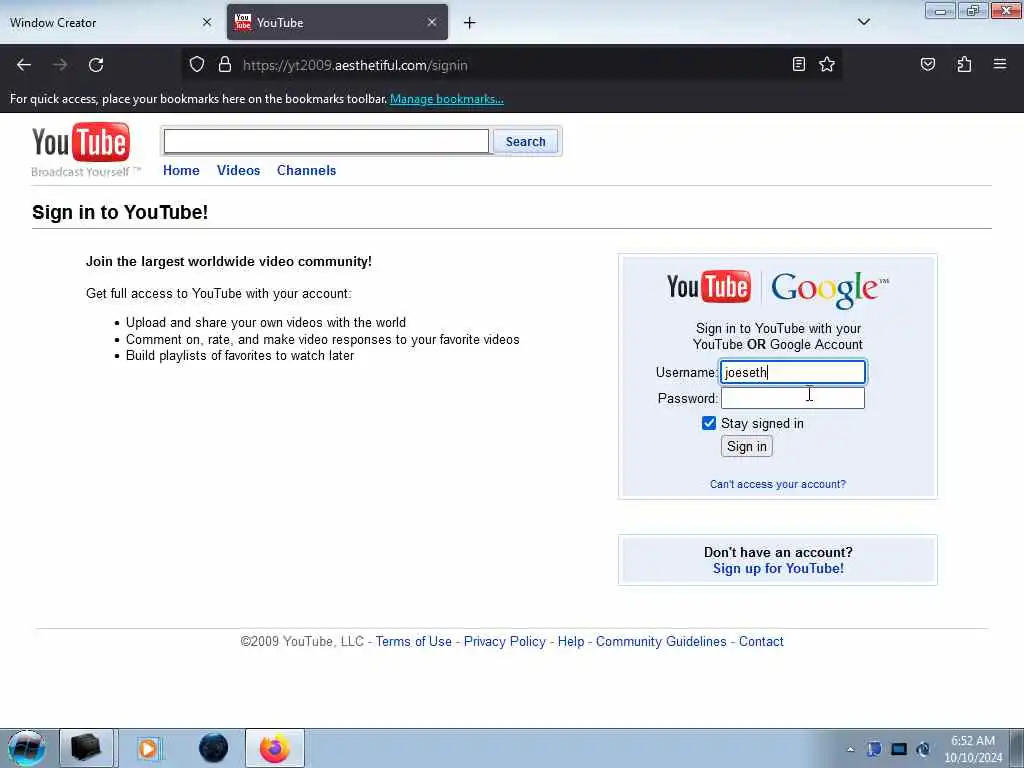Launch the media player taskbar icon
Image resolution: width=1024 pixels, height=768 pixels.
point(149,748)
